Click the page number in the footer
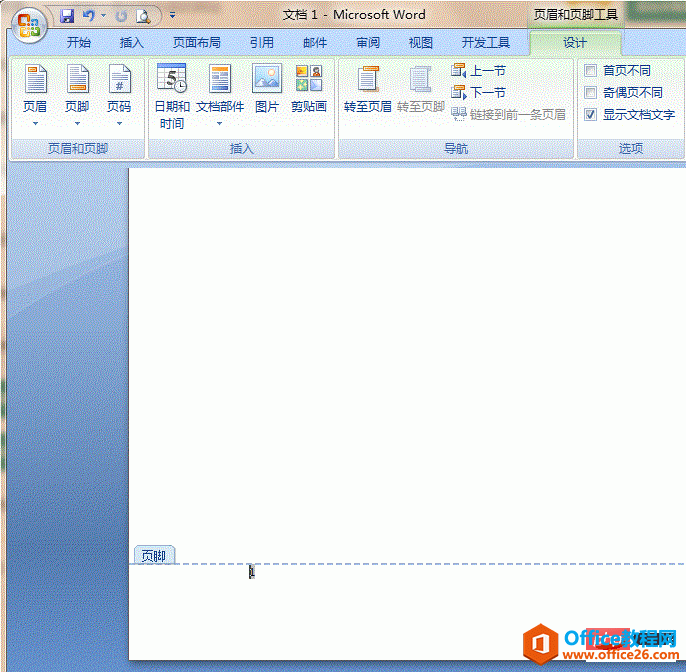This screenshot has height=672, width=686. (x=252, y=572)
